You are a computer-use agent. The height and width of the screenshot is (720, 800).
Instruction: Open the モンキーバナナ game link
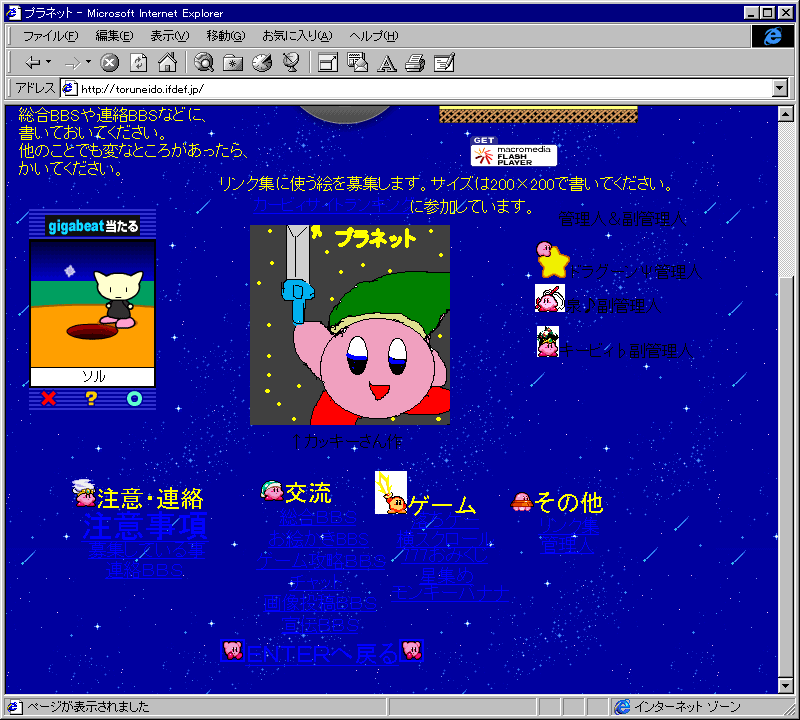coord(451,593)
